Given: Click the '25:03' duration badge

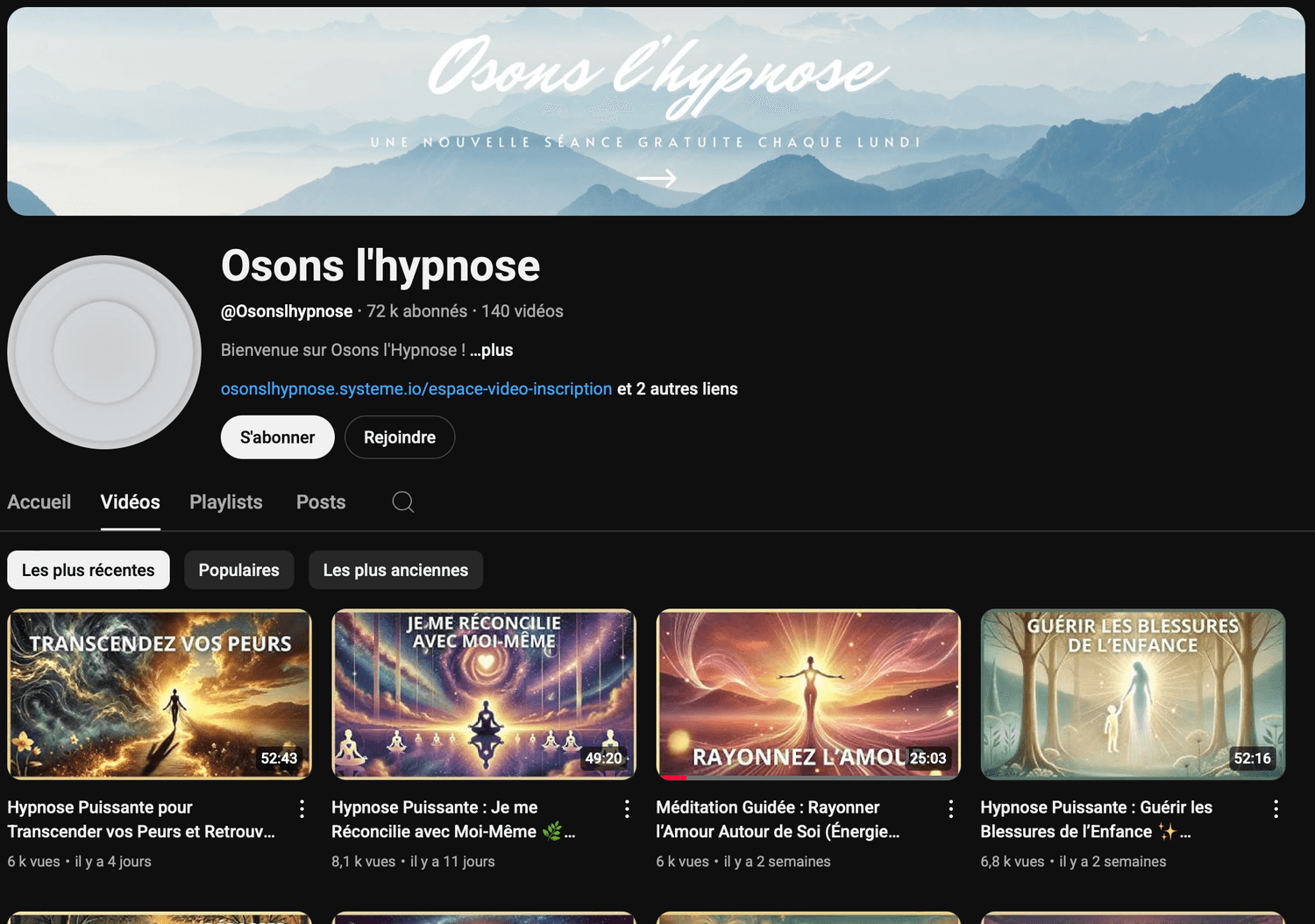Looking at the screenshot, I should click(x=928, y=758).
